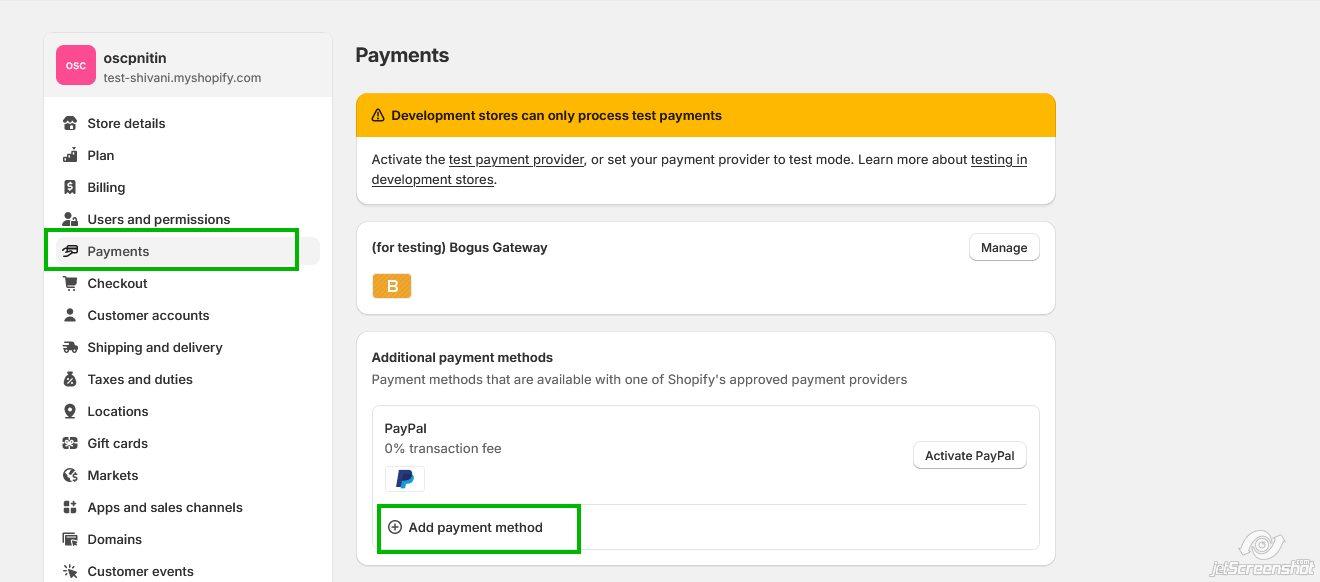
Task: Follow the test payment provider link
Action: point(516,160)
